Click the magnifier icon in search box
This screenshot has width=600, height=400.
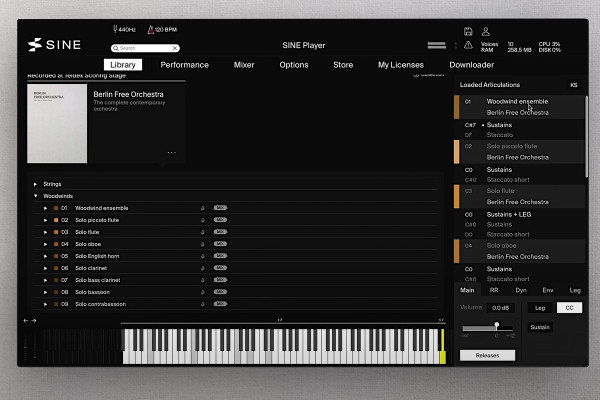coord(116,48)
